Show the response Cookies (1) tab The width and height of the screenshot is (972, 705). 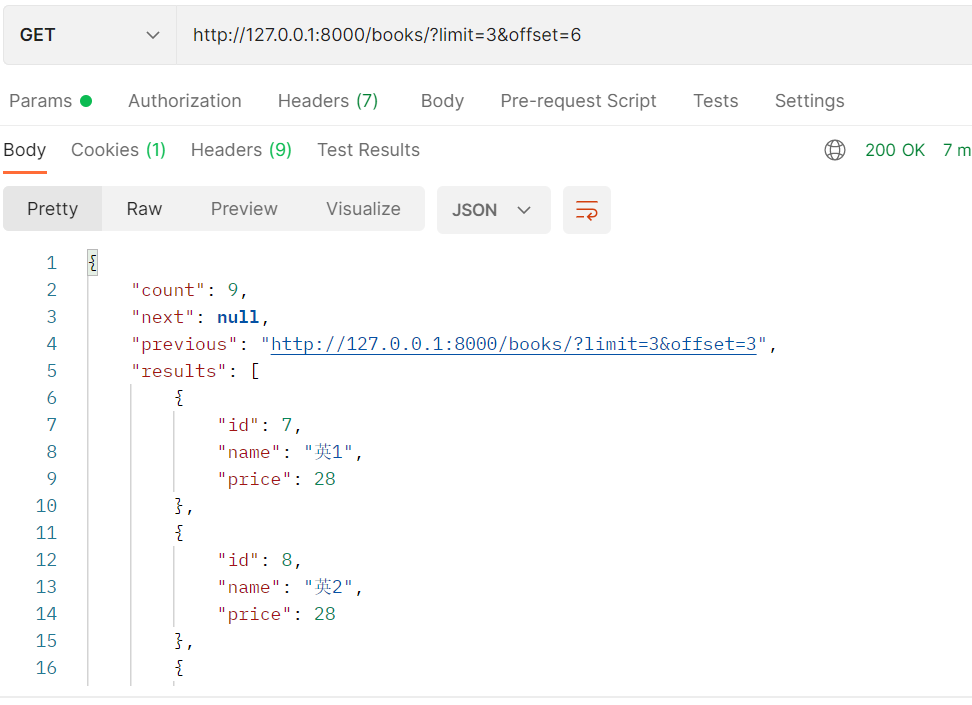point(118,150)
